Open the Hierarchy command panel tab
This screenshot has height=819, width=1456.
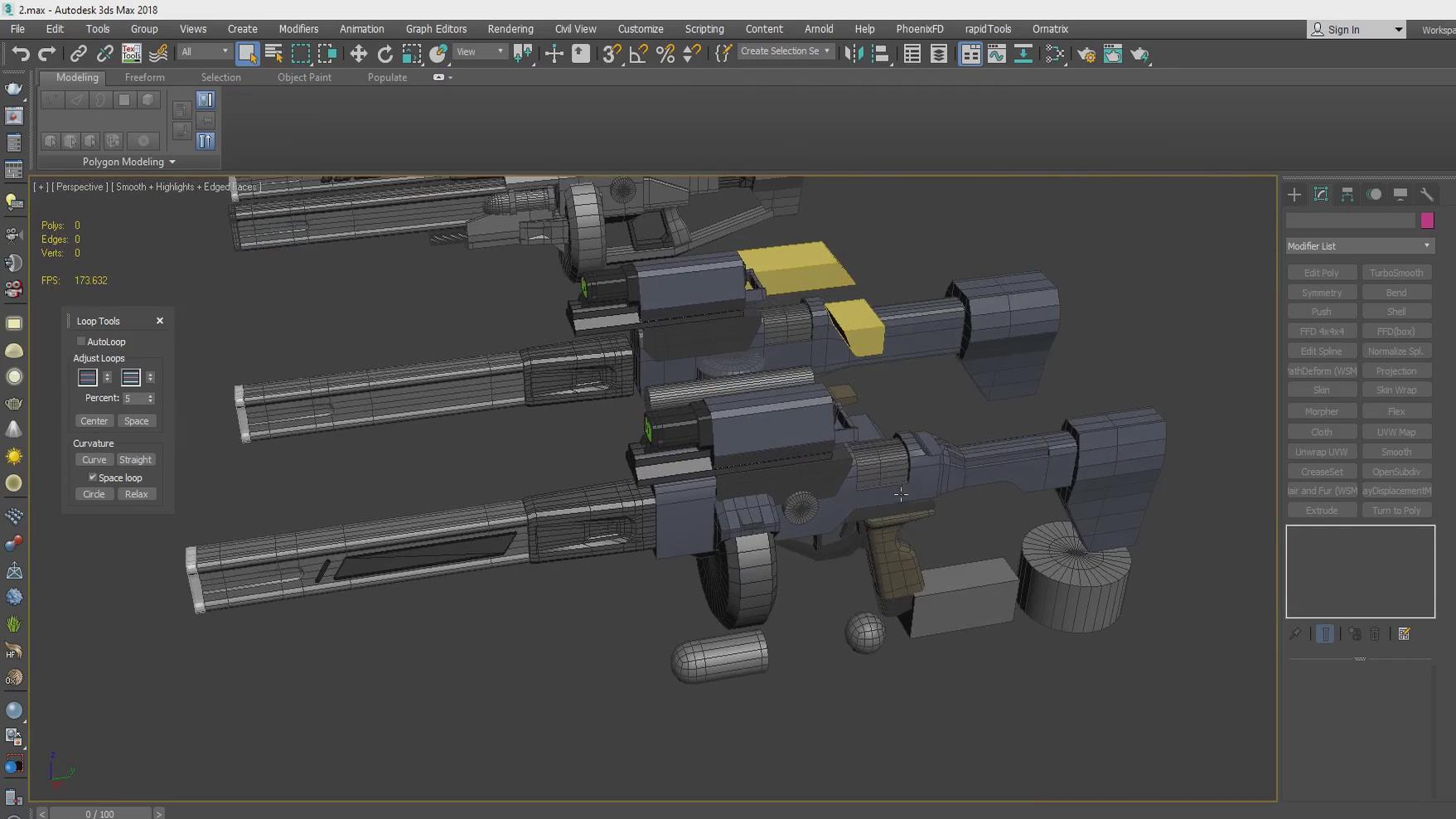[x=1347, y=194]
